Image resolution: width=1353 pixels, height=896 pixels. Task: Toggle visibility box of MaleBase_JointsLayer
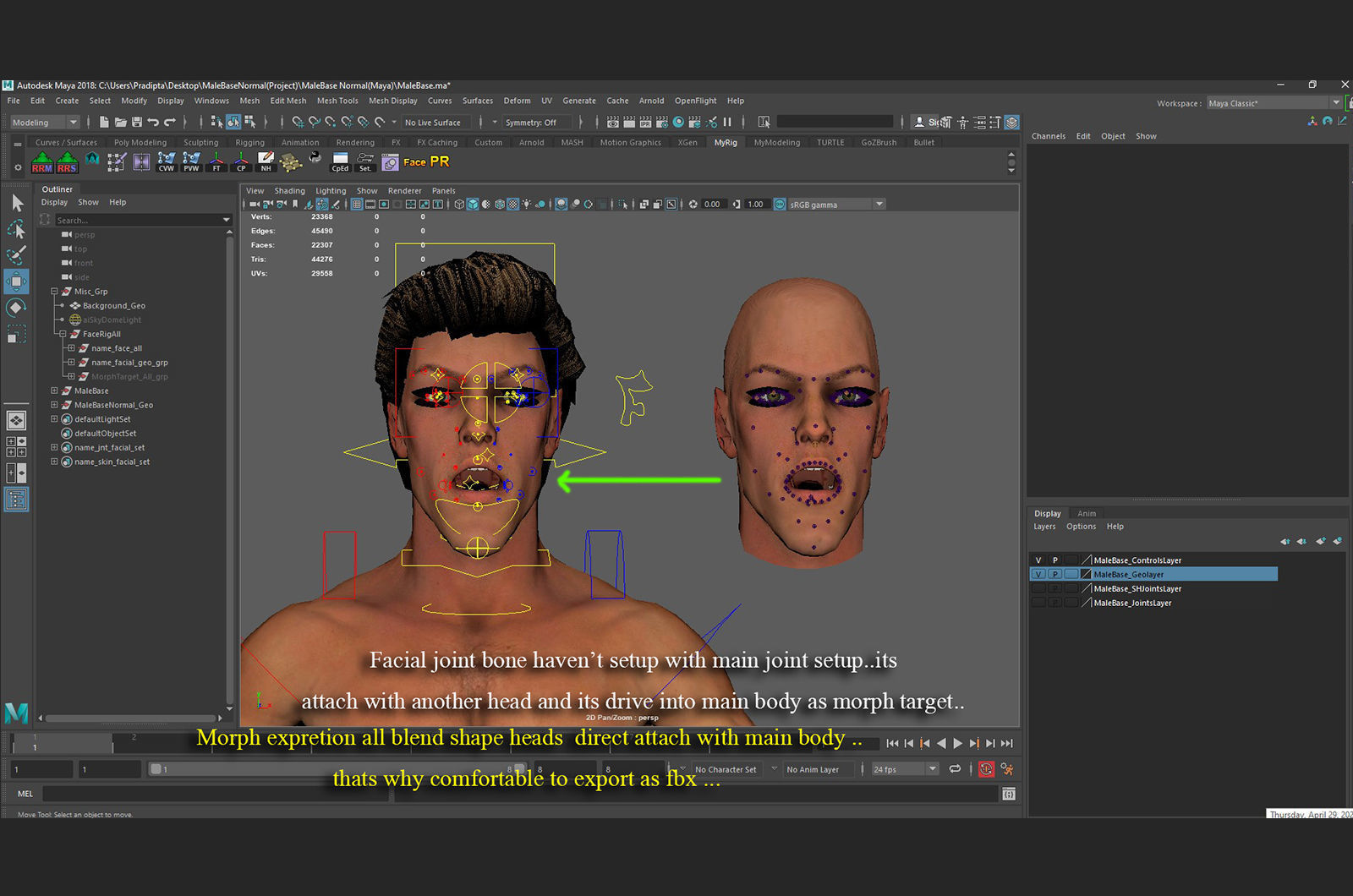tap(1038, 603)
